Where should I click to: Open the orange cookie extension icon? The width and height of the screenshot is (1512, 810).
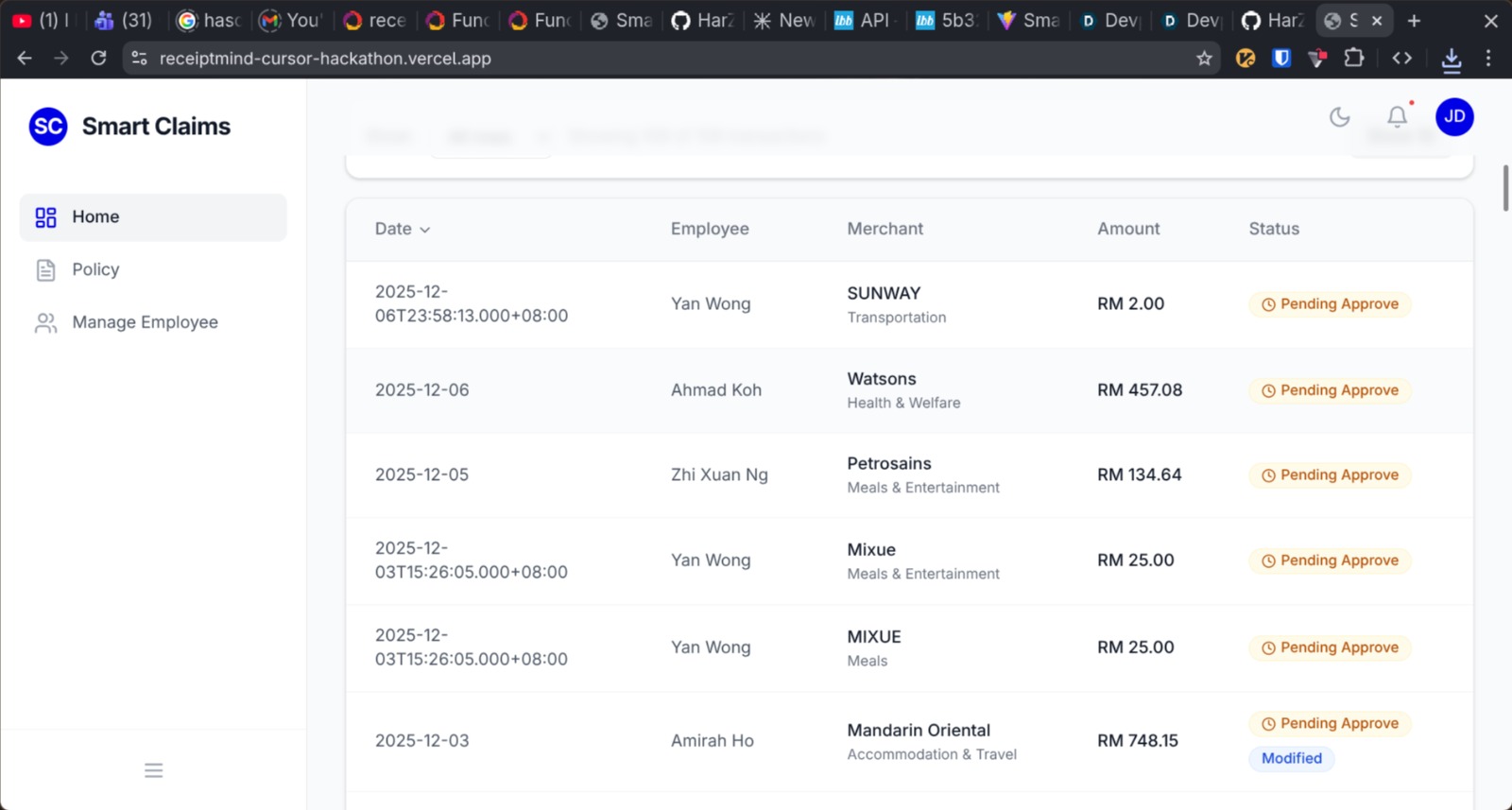point(1246,59)
